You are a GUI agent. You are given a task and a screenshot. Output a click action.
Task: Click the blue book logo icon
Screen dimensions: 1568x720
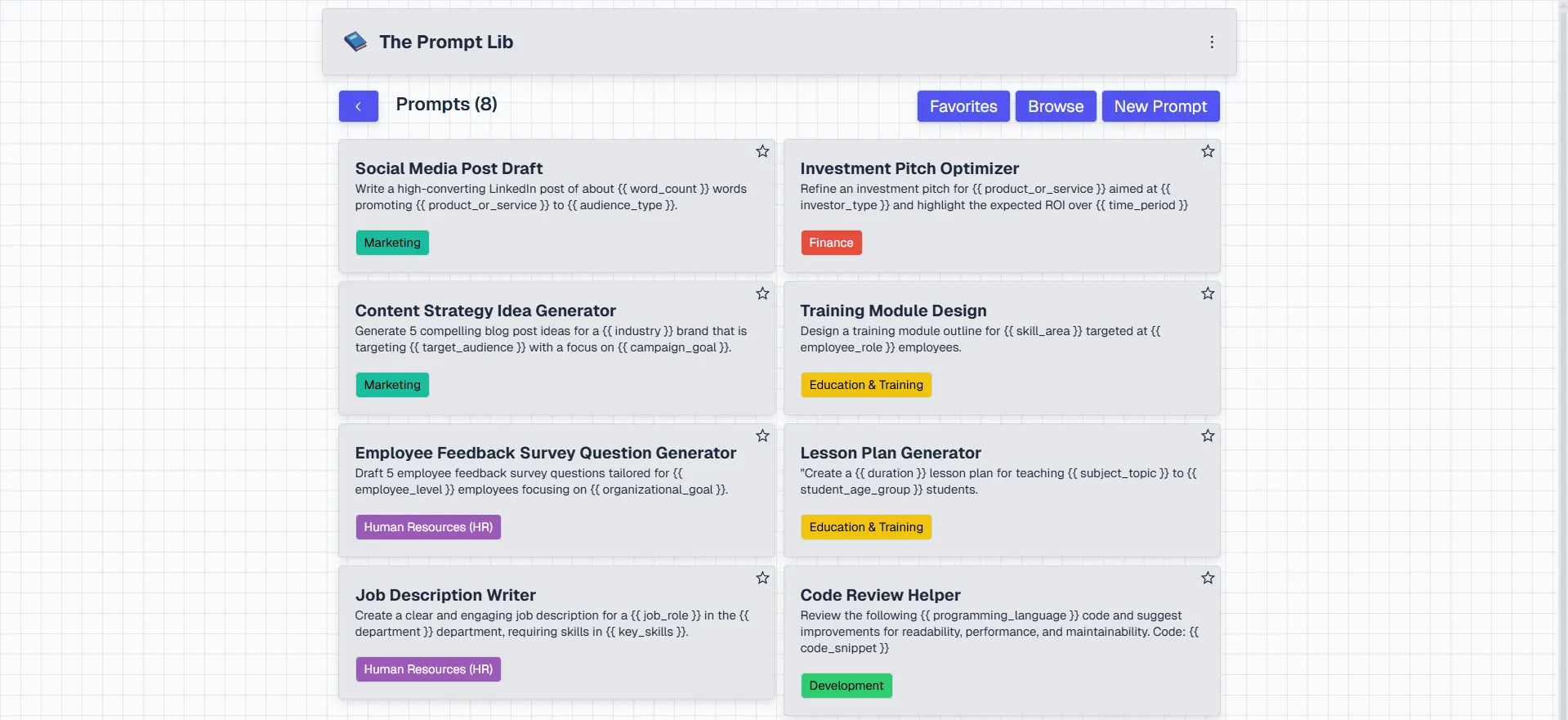[355, 42]
